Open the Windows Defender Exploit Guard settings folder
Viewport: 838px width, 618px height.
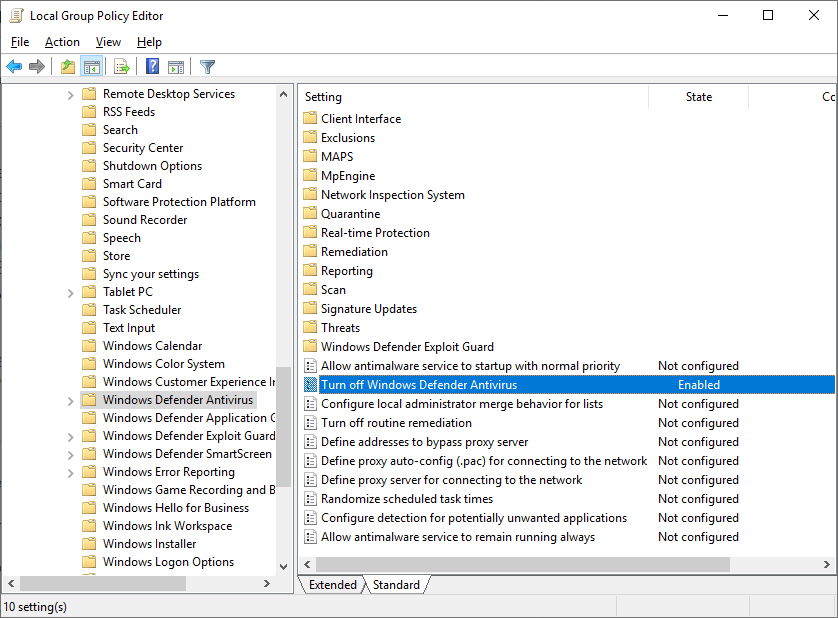407,346
